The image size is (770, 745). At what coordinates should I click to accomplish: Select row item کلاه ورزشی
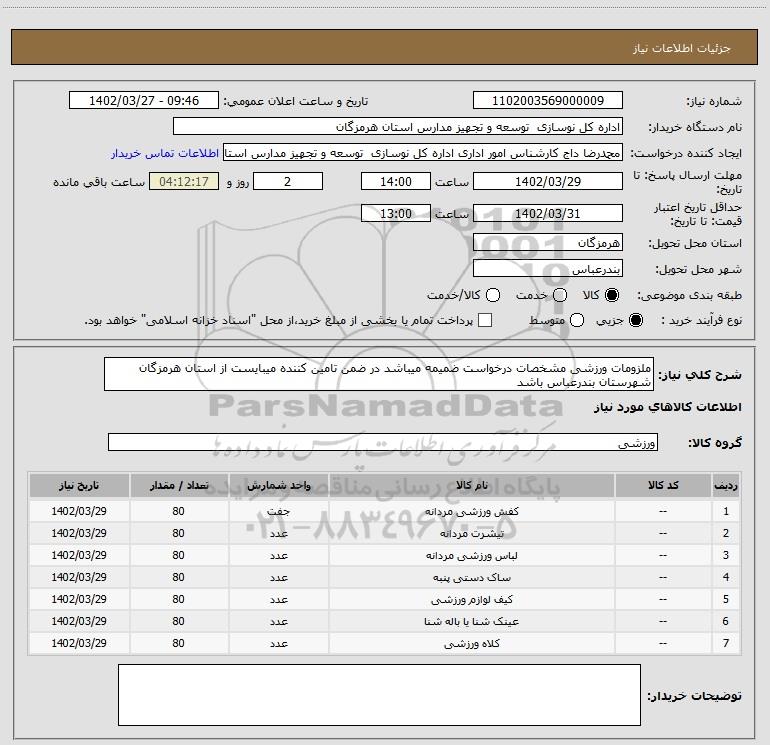pyautogui.click(x=471, y=643)
